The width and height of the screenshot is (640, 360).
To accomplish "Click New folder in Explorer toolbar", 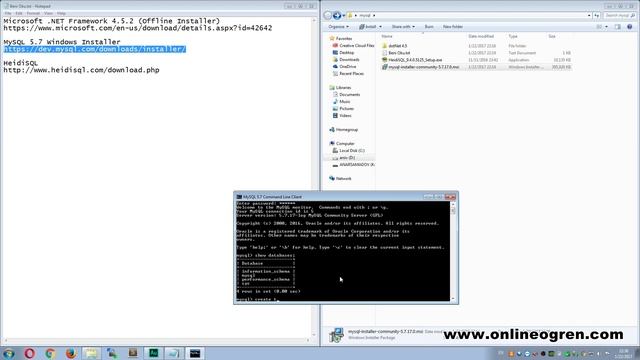I will (453, 27).
